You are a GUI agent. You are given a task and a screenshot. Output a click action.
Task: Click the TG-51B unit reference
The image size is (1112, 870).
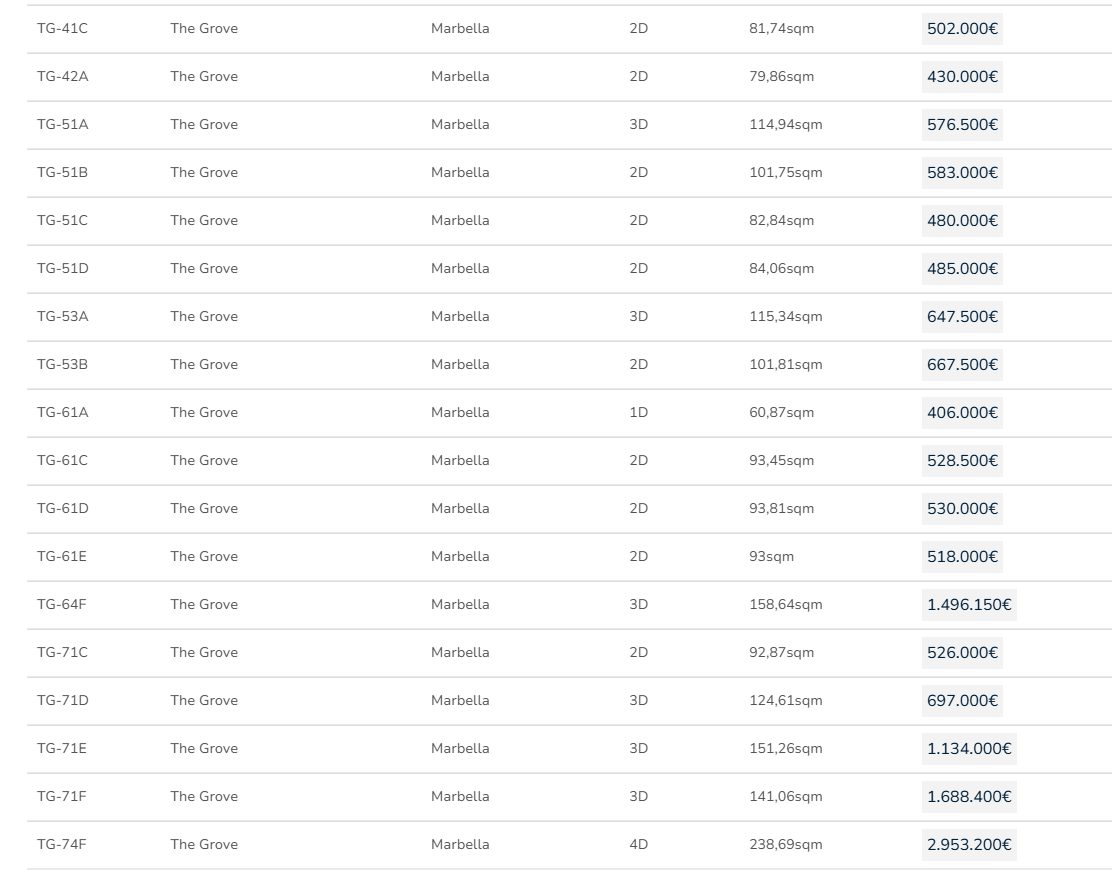pyautogui.click(x=62, y=173)
